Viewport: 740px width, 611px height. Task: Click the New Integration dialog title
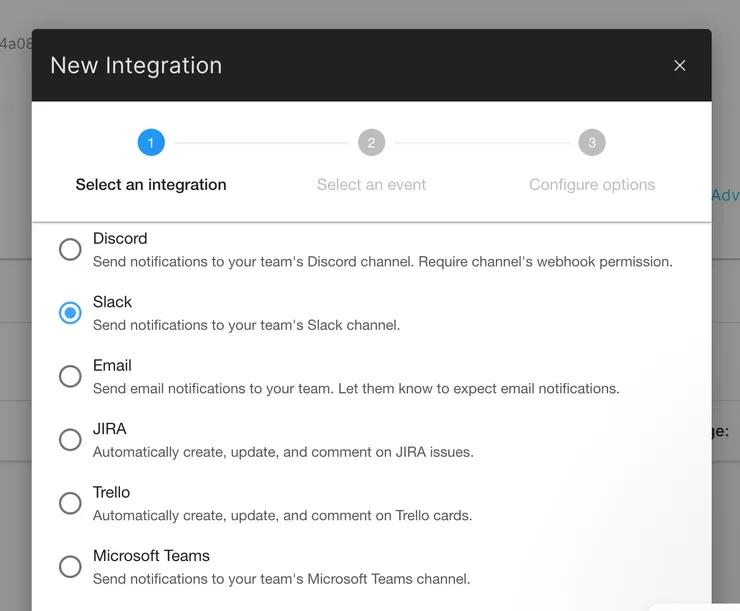coord(136,66)
